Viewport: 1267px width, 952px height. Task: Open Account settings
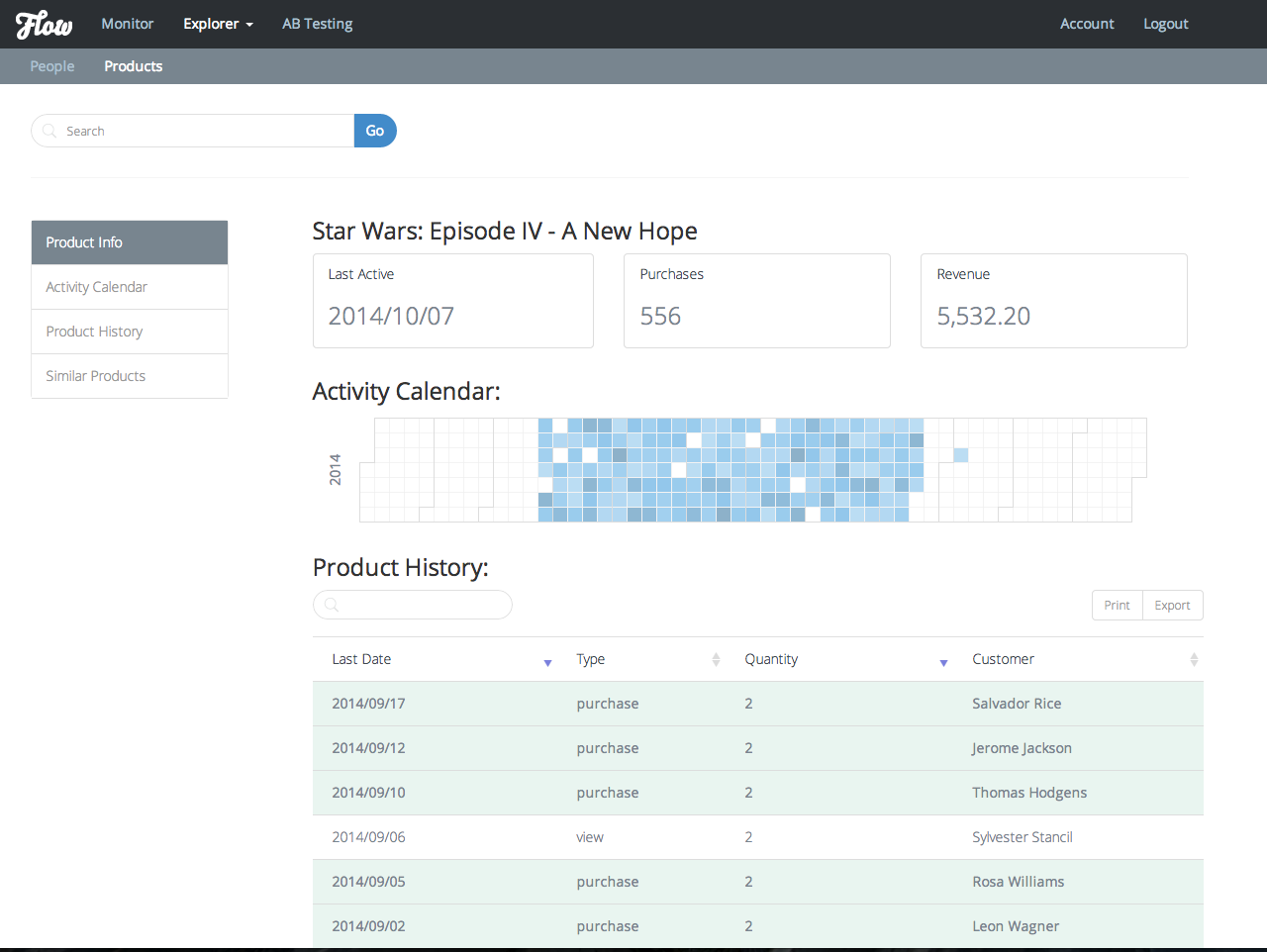[1087, 24]
